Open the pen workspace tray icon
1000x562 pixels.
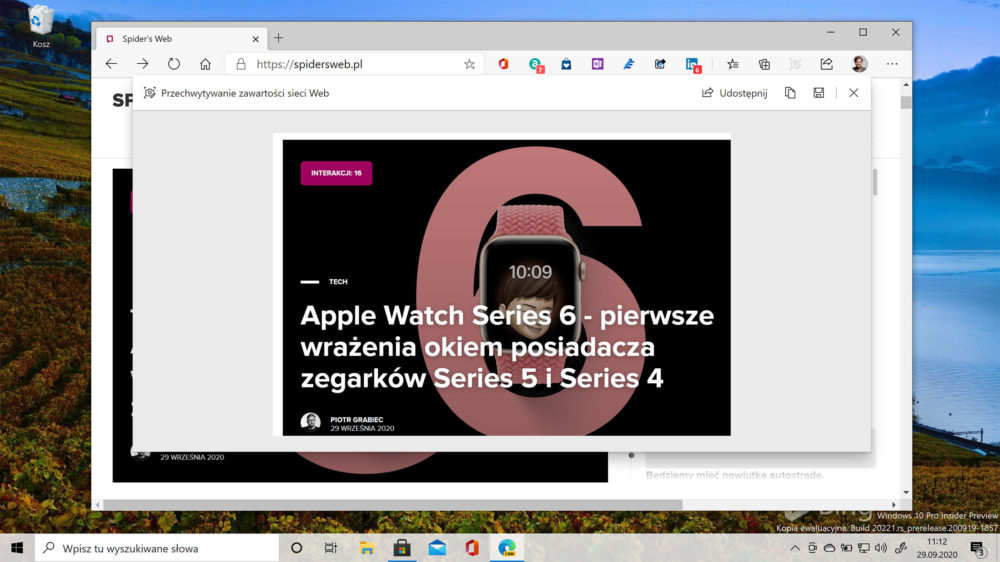pos(901,548)
